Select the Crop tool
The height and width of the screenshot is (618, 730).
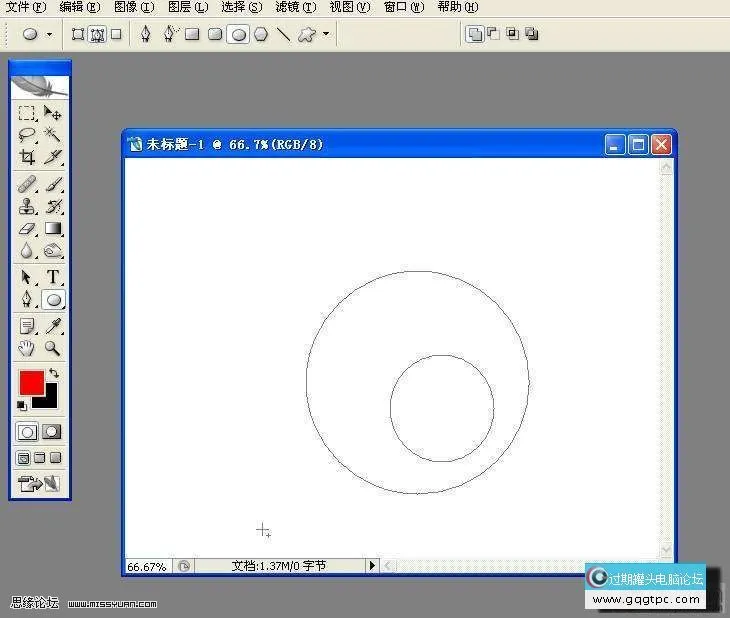tap(27, 157)
